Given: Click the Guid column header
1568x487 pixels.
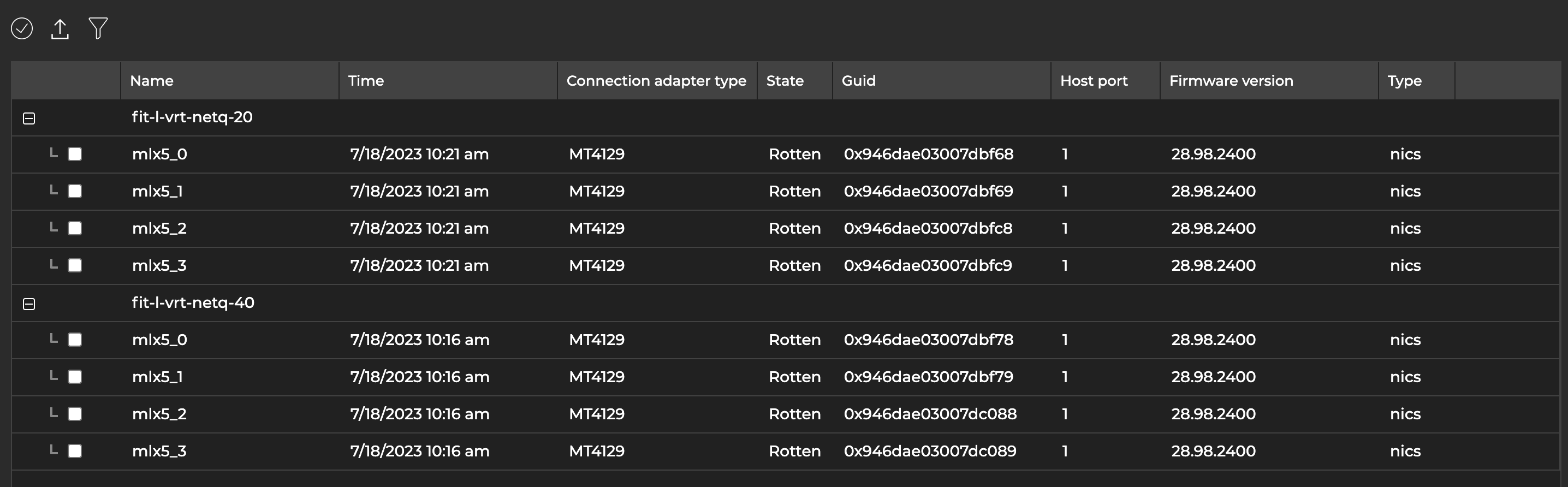Looking at the screenshot, I should (x=858, y=80).
